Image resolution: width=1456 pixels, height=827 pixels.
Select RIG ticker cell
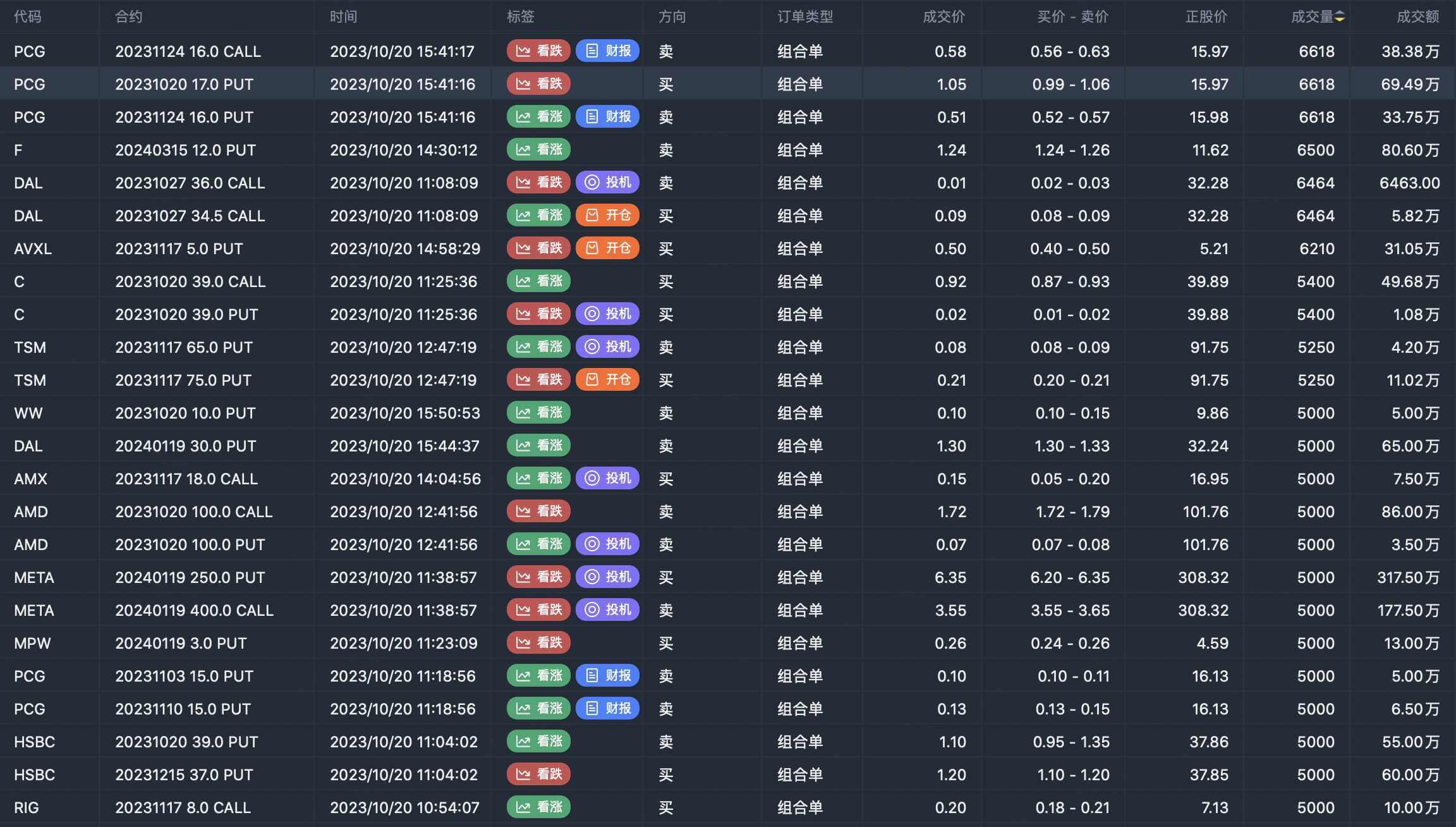27,807
